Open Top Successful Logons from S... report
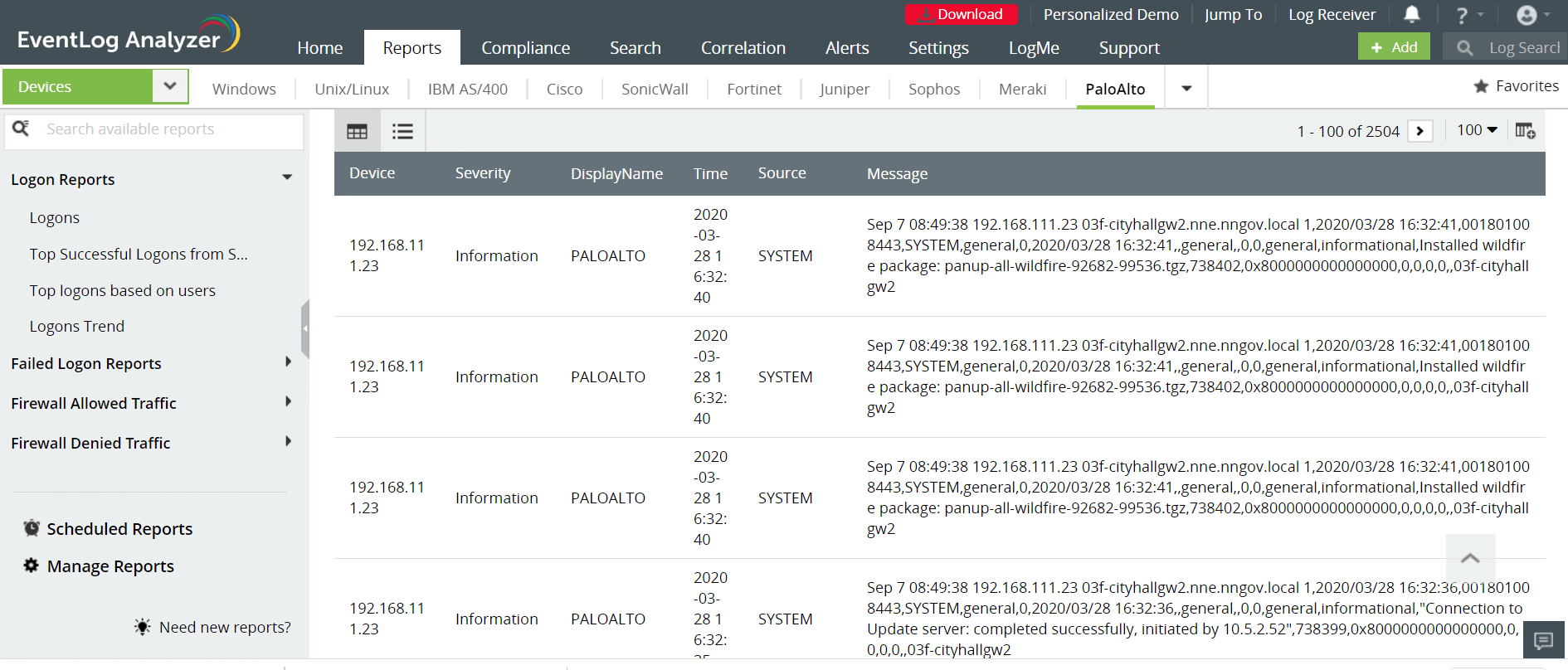Image resolution: width=1568 pixels, height=670 pixels. tap(139, 254)
